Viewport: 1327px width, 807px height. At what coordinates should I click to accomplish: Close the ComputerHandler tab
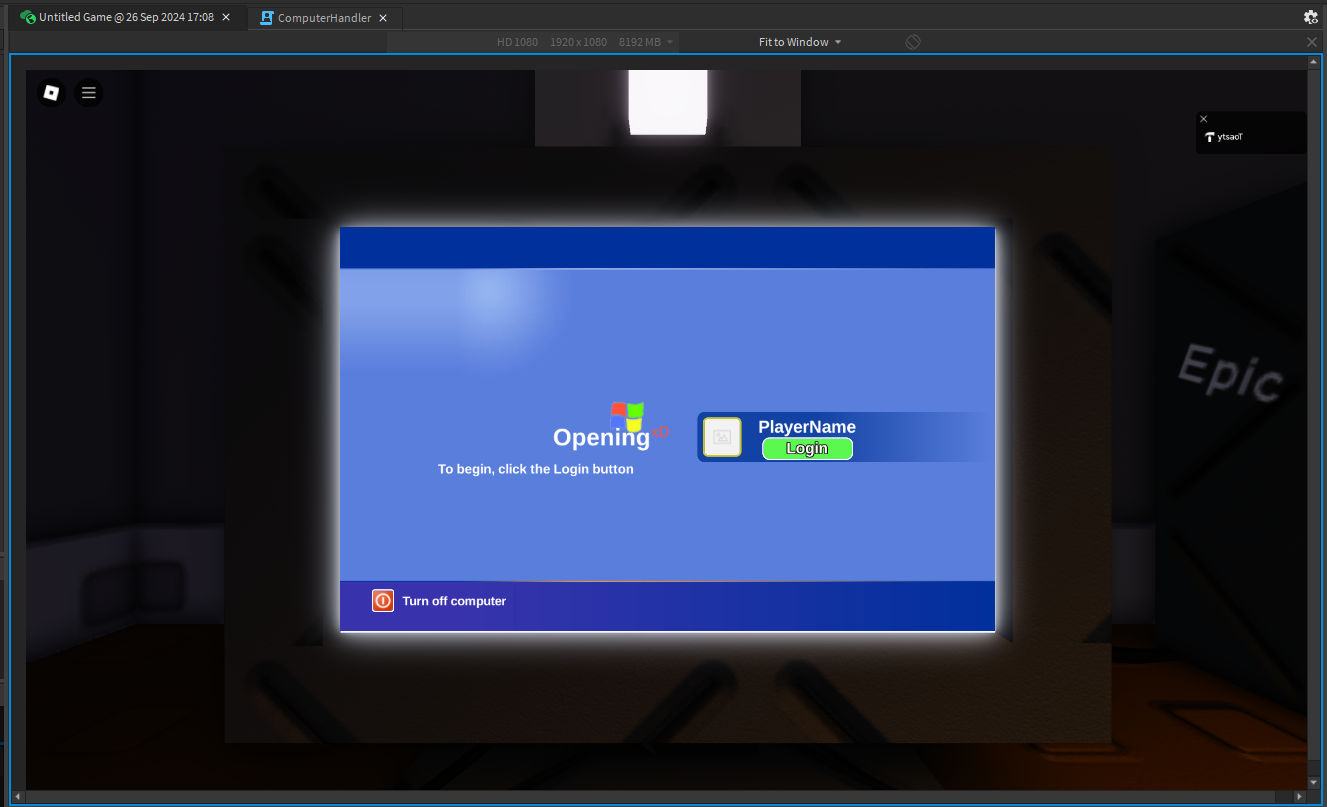383,18
